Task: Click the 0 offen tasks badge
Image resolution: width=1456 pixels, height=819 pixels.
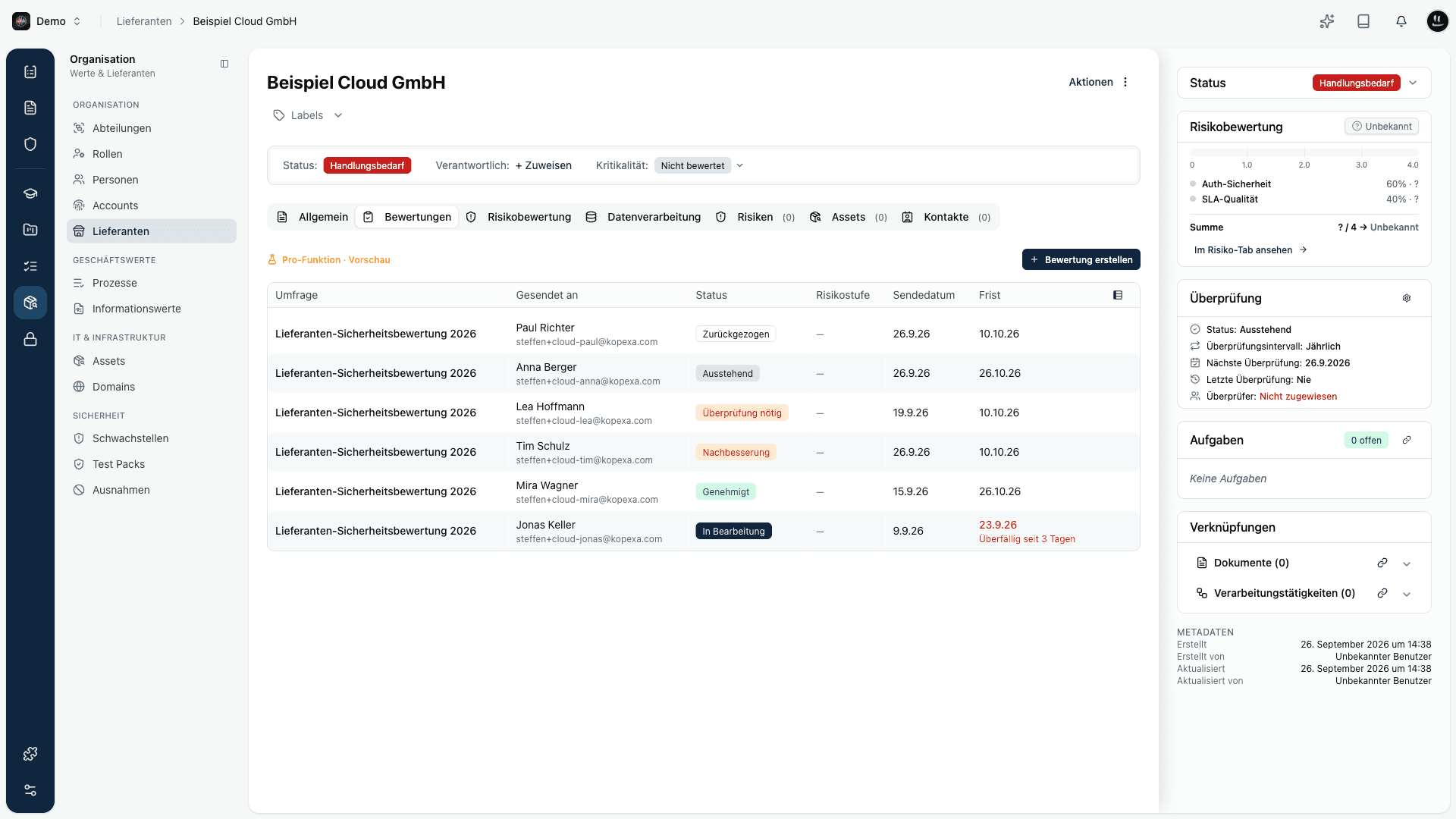Action: tap(1366, 440)
